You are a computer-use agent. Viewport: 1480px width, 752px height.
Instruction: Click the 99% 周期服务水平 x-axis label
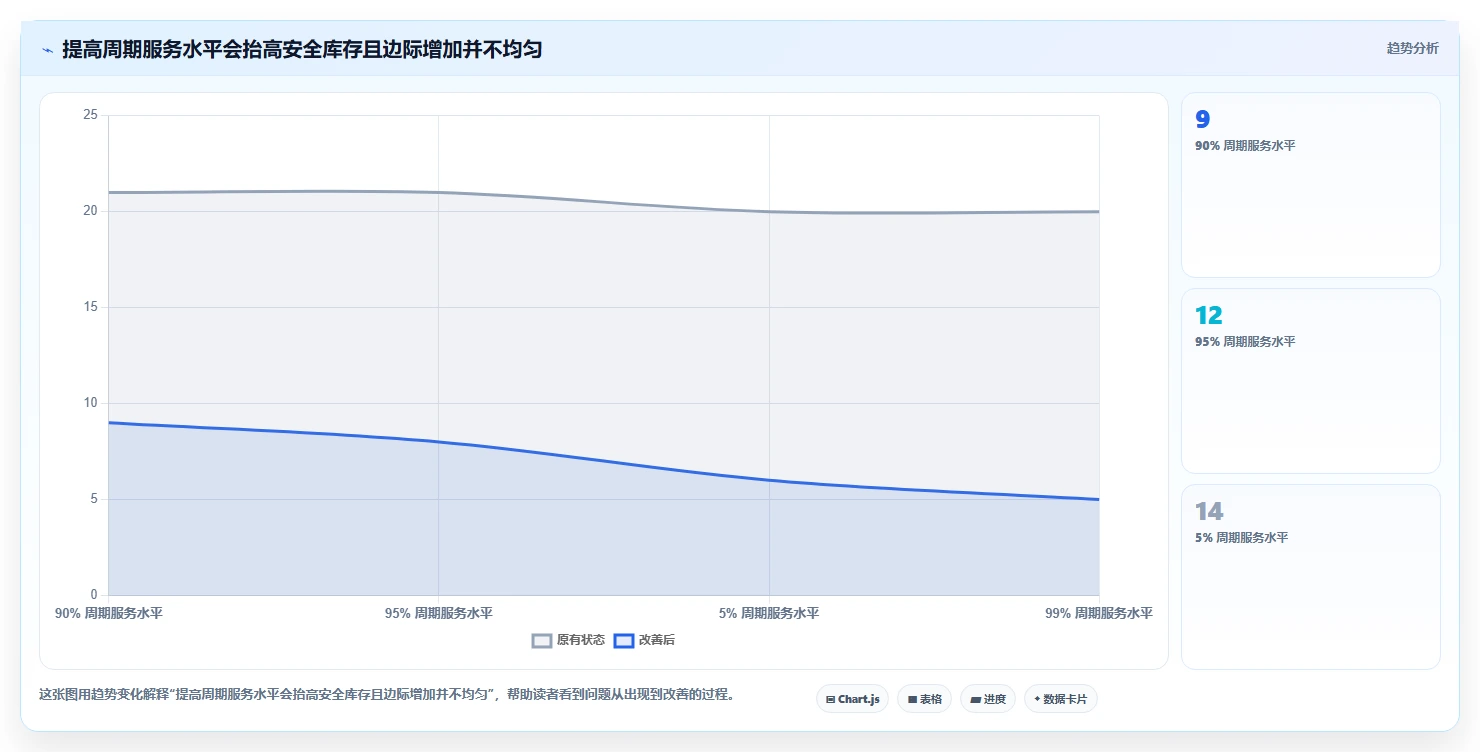(x=1099, y=613)
